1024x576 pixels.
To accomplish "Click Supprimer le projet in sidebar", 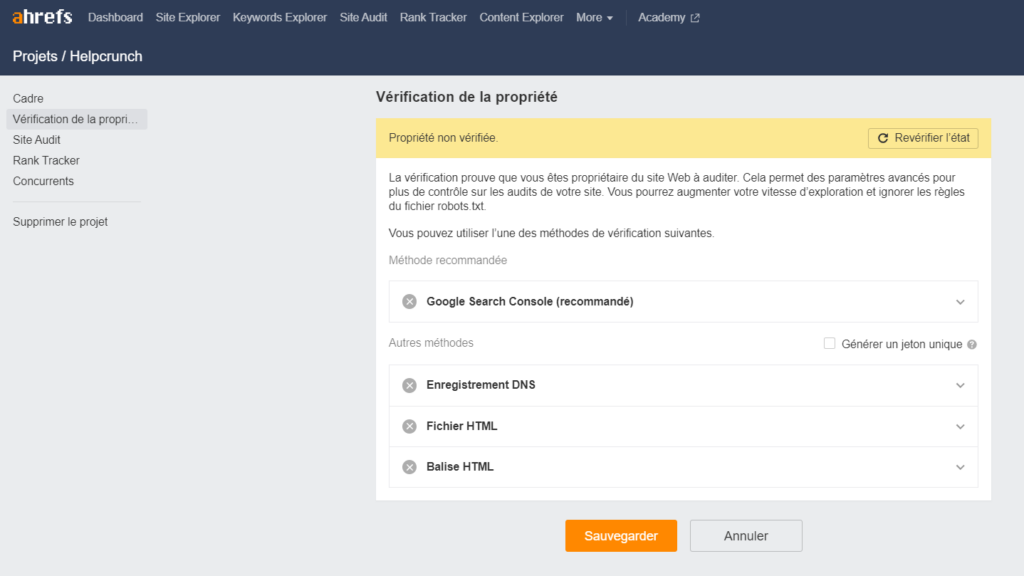I will coord(60,221).
